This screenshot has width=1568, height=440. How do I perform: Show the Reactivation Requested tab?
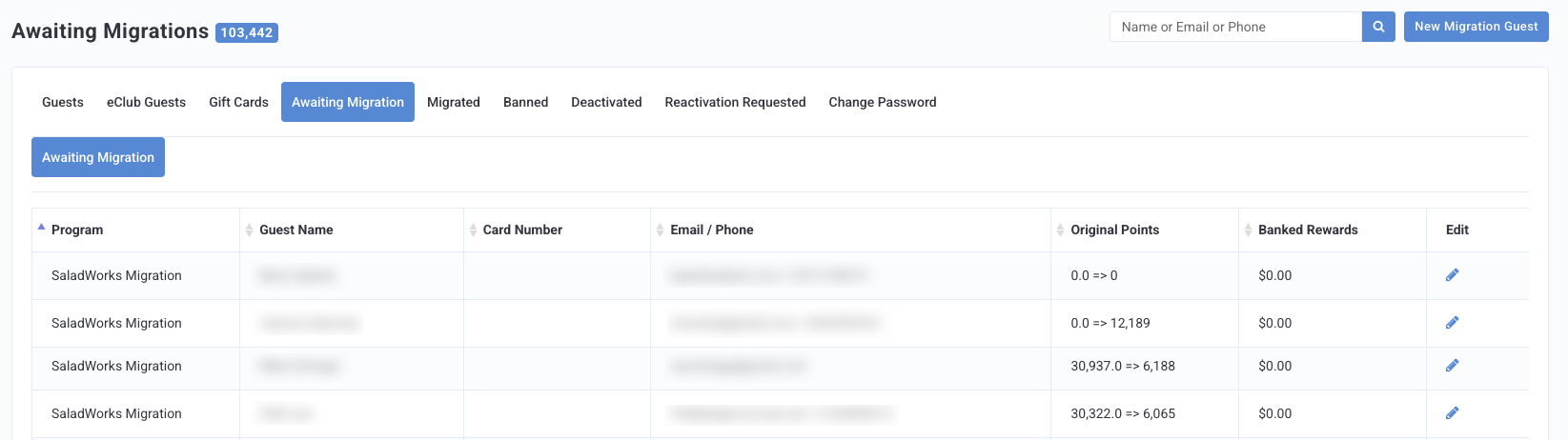(735, 102)
